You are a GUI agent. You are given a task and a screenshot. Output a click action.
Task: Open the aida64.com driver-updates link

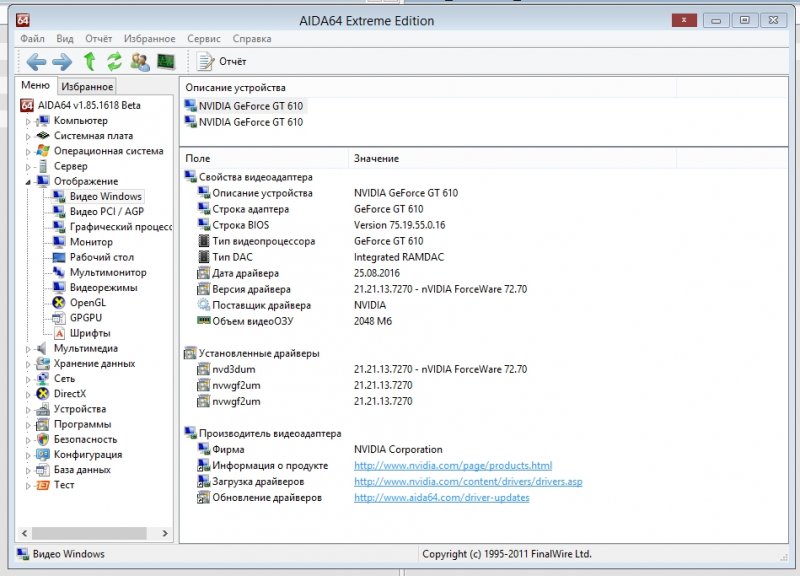[441, 498]
